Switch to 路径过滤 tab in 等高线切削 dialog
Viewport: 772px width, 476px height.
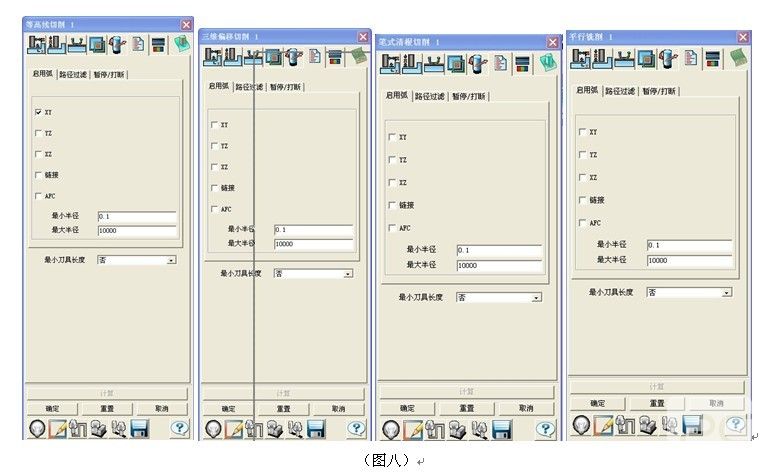74,74
